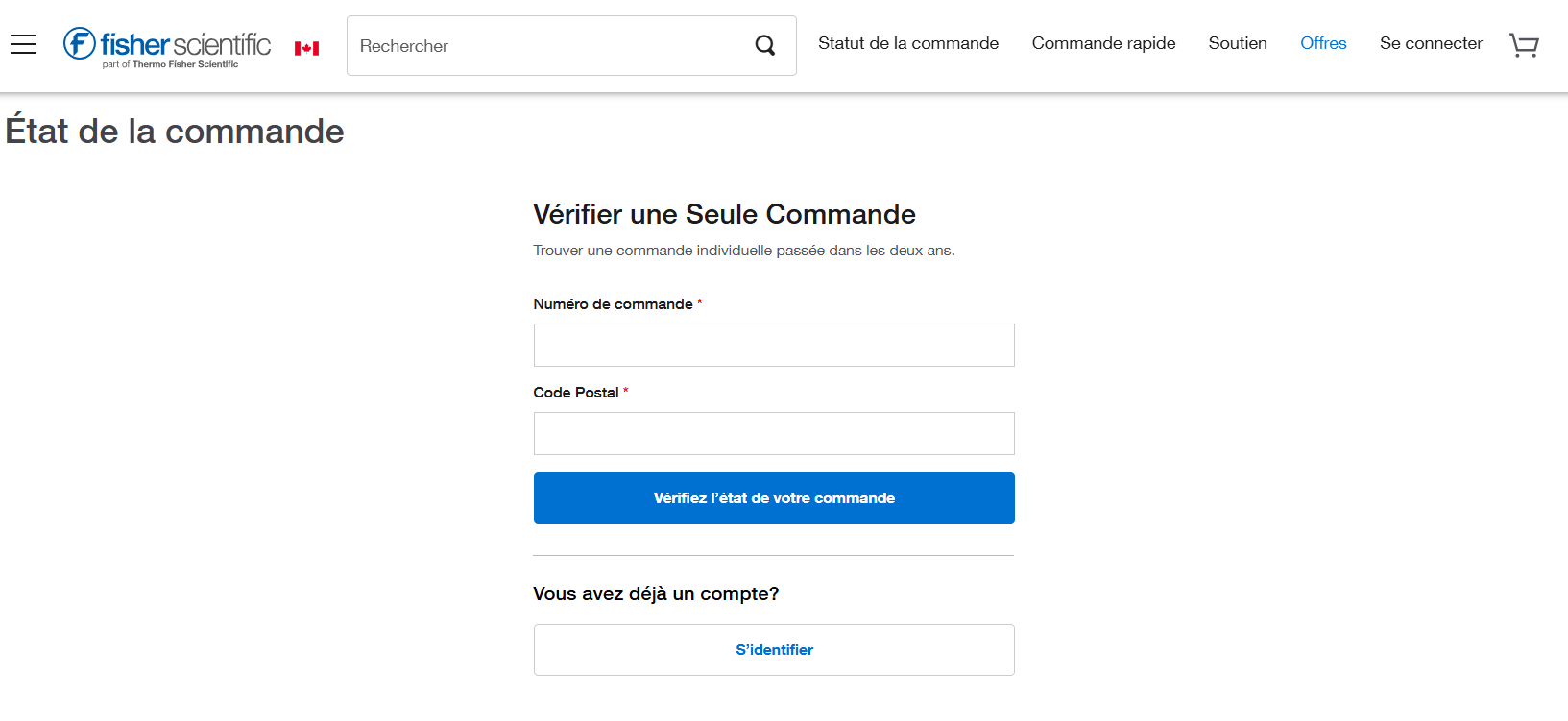Image resolution: width=1568 pixels, height=721 pixels.
Task: Go to Commande rapide
Action: tap(1103, 43)
